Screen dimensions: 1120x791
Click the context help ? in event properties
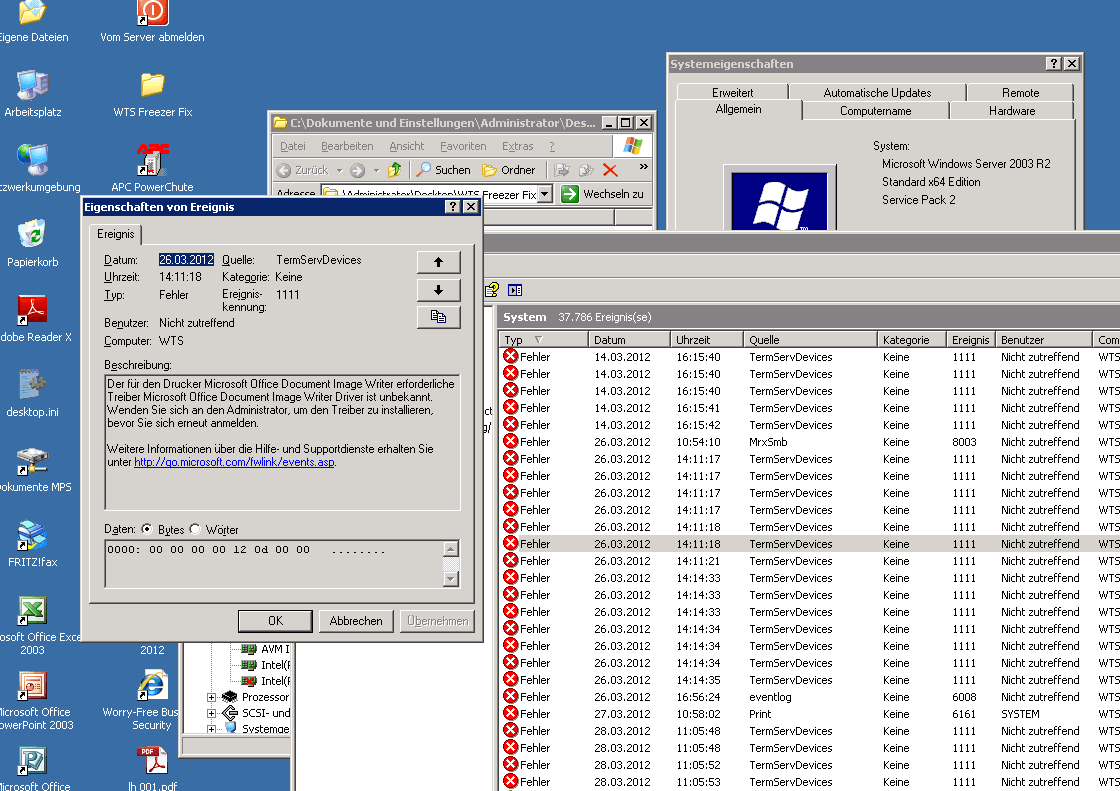click(452, 207)
